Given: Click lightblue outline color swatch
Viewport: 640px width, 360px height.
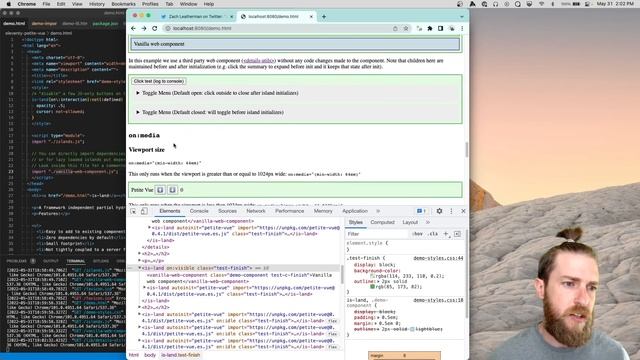Looking at the screenshot, I should pyautogui.click(x=412, y=329).
